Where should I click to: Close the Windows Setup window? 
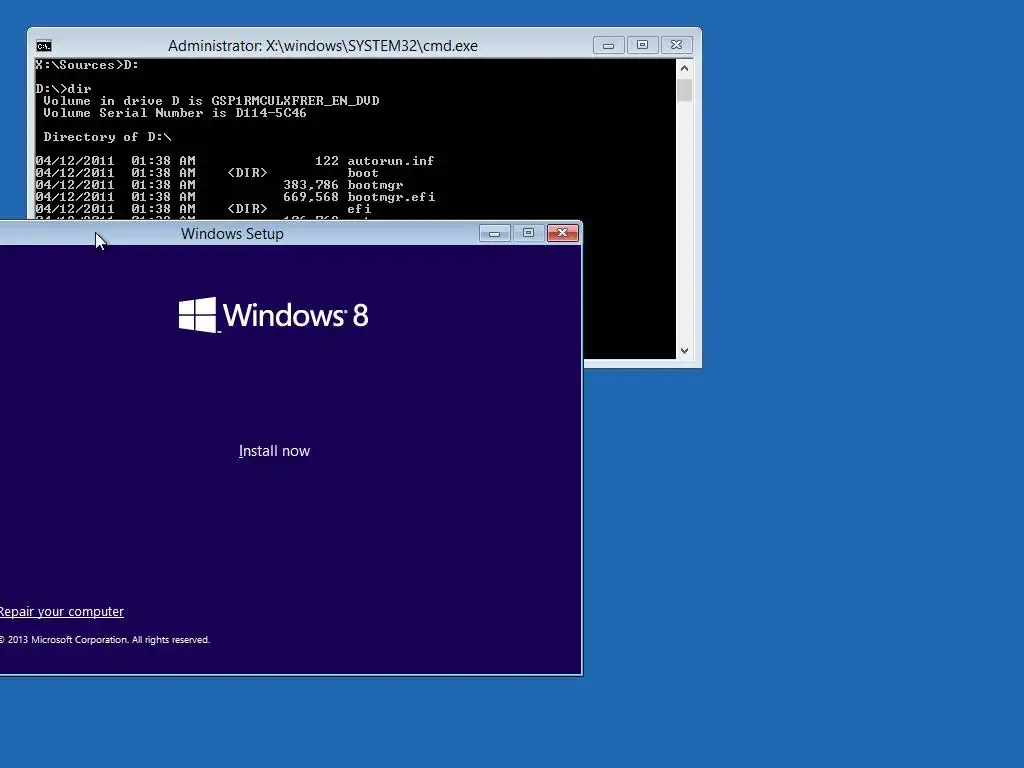click(562, 233)
